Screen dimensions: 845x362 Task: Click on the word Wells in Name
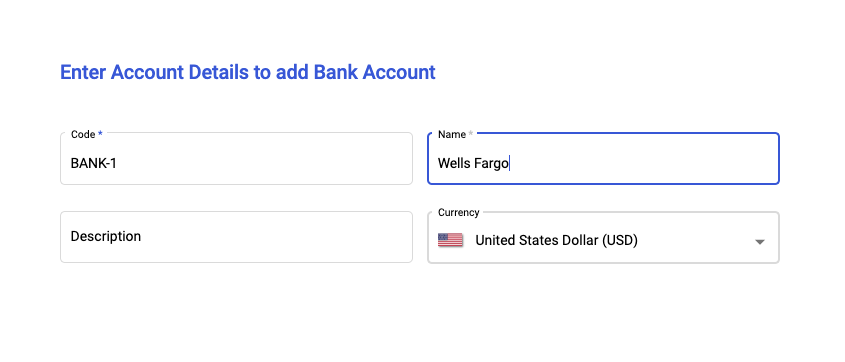[454, 163]
